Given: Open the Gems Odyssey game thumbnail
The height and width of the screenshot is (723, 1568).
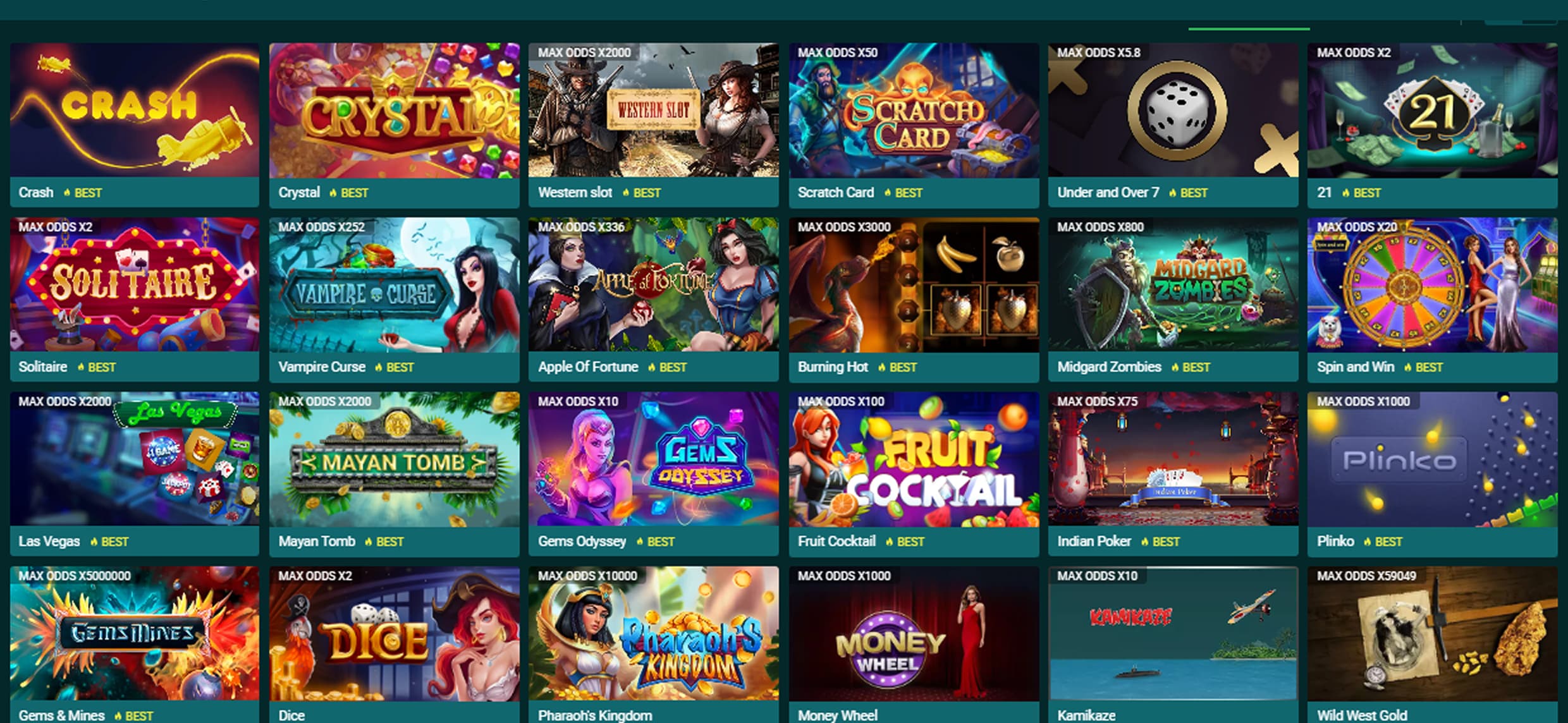Looking at the screenshot, I should (653, 459).
